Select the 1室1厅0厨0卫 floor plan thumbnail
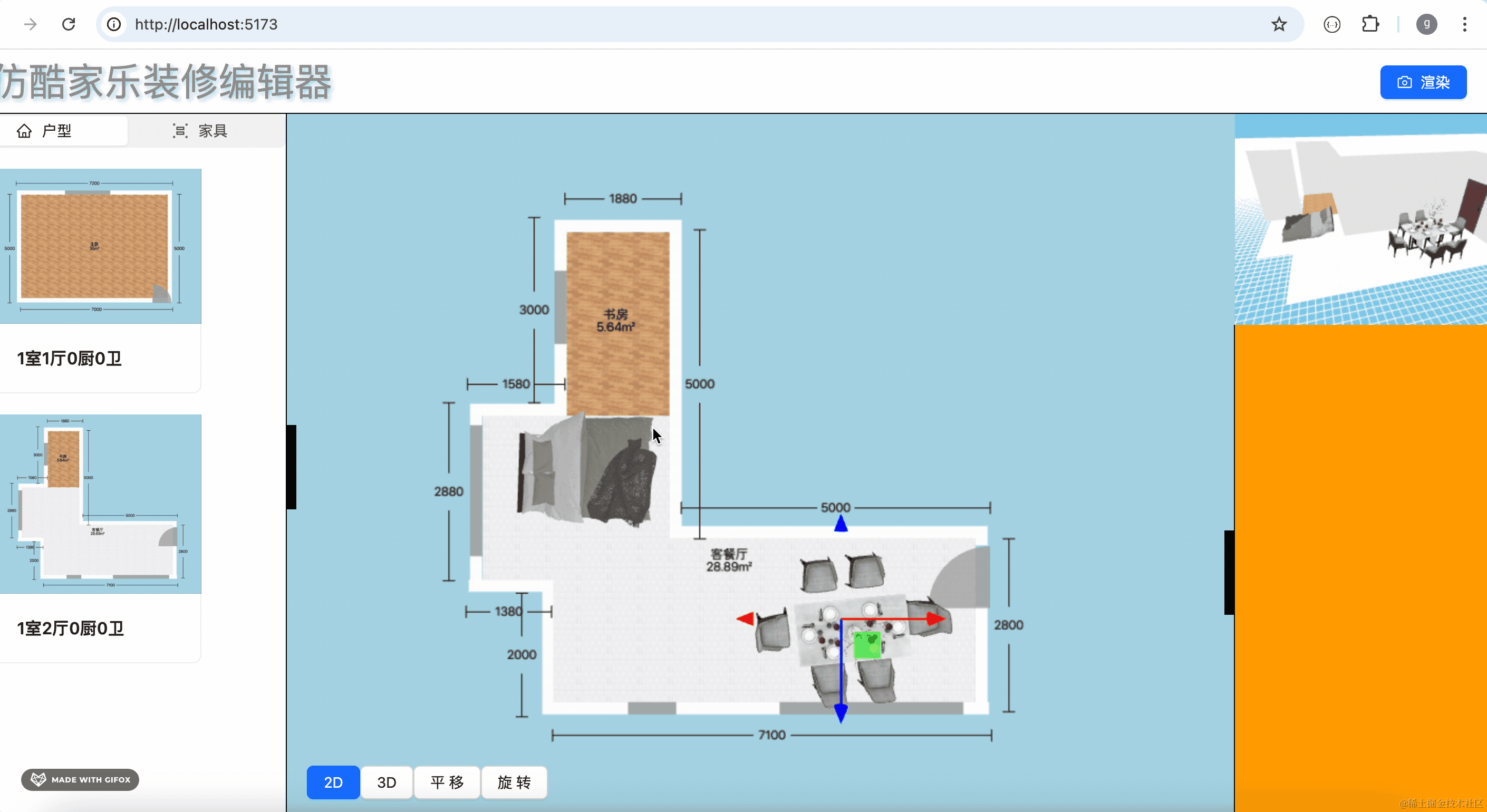The image size is (1487, 812). point(100,246)
